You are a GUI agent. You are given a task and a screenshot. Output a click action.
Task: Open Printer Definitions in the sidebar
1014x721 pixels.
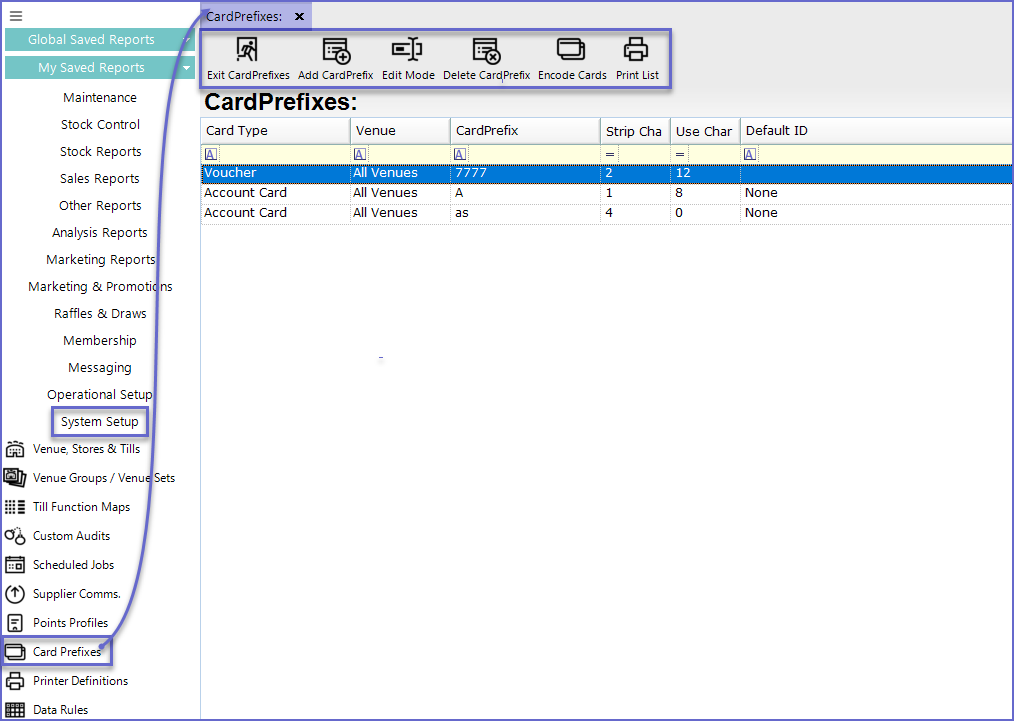[80, 681]
